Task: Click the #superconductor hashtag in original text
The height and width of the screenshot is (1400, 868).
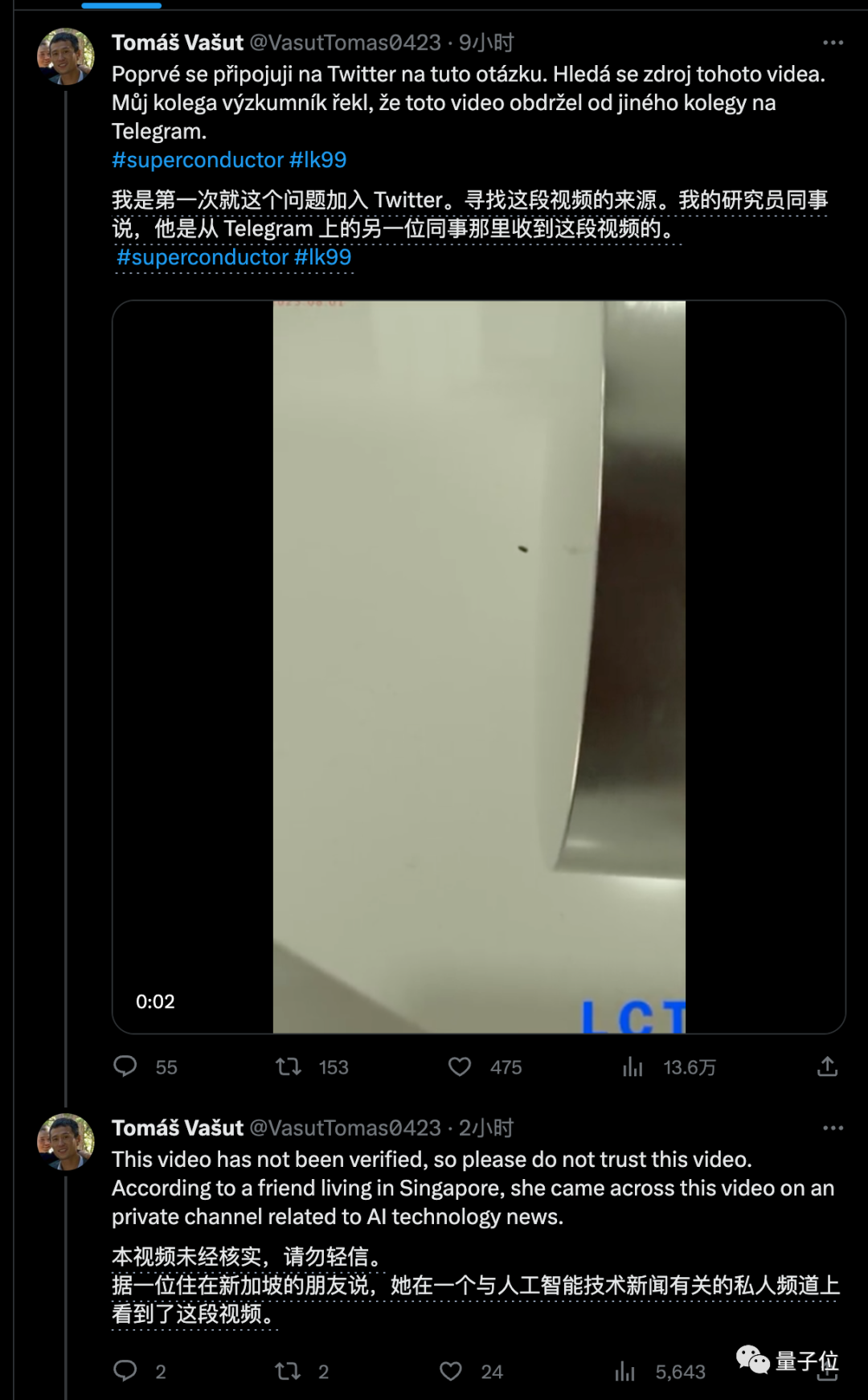Action: point(198,160)
